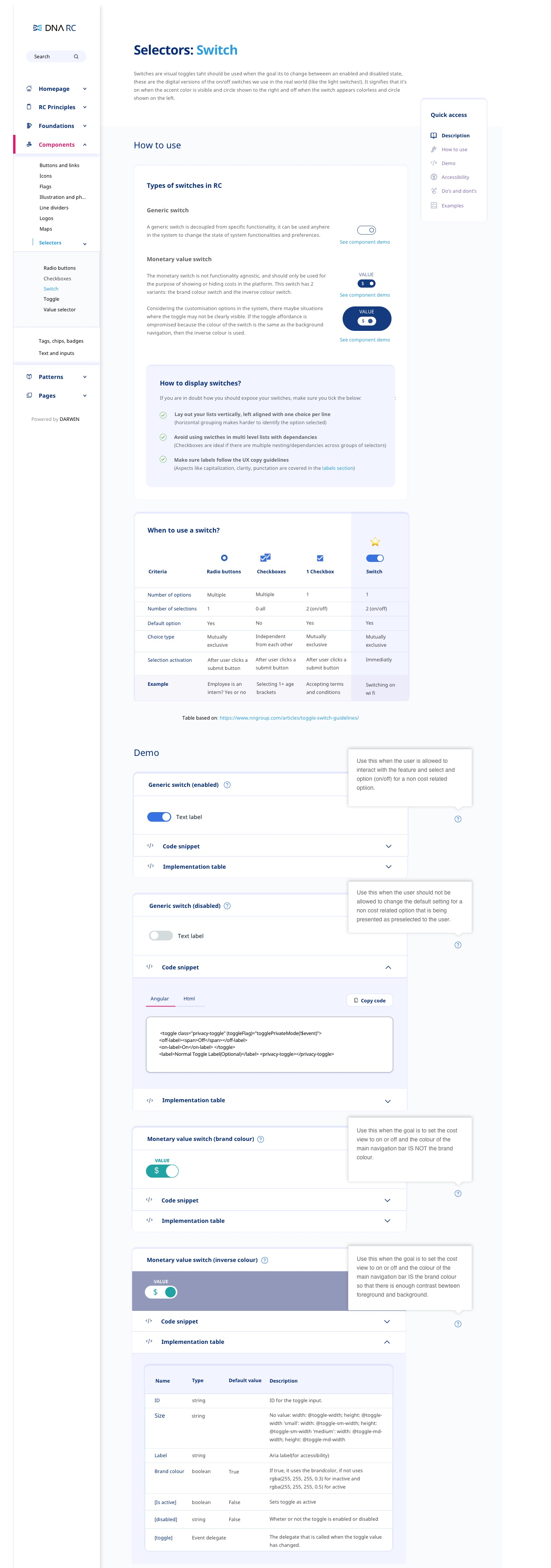
Task: Expand the Foundations menu chevron
Action: tap(85, 126)
